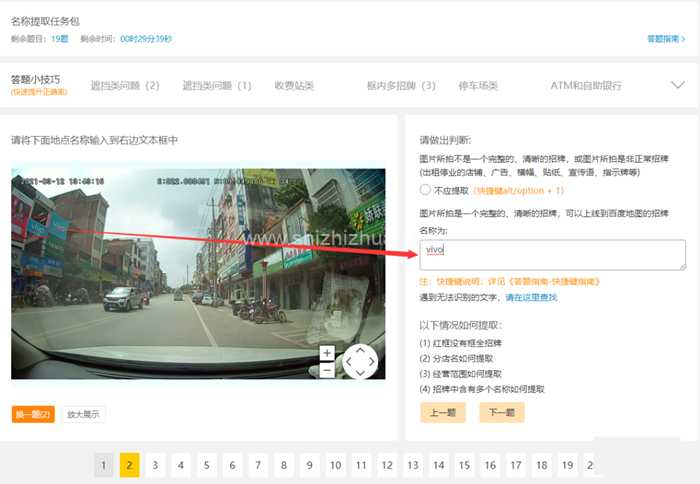Go to question 3 in pagination
The height and width of the screenshot is (484, 700).
coord(155,465)
